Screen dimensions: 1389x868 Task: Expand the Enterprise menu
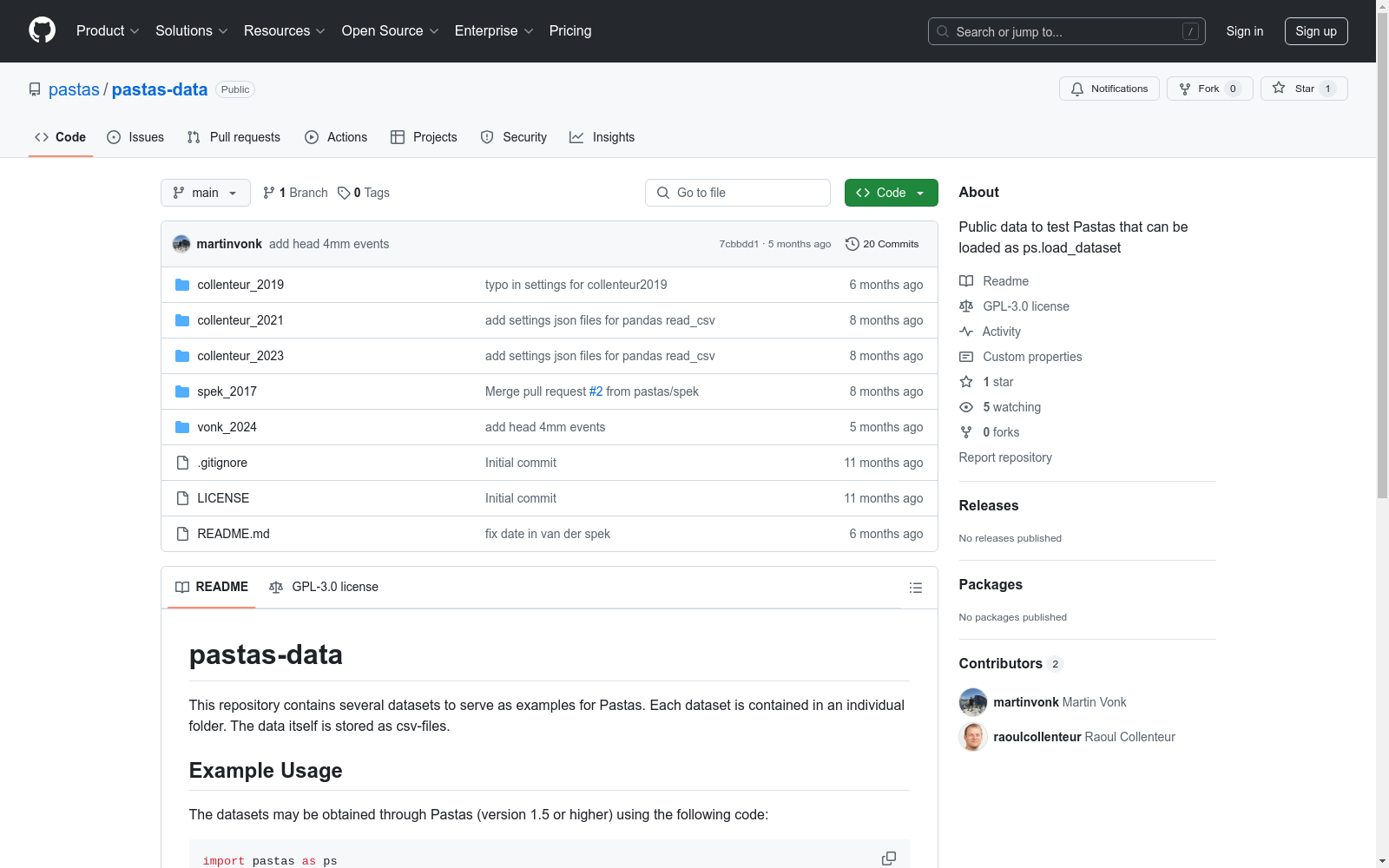[x=494, y=31]
